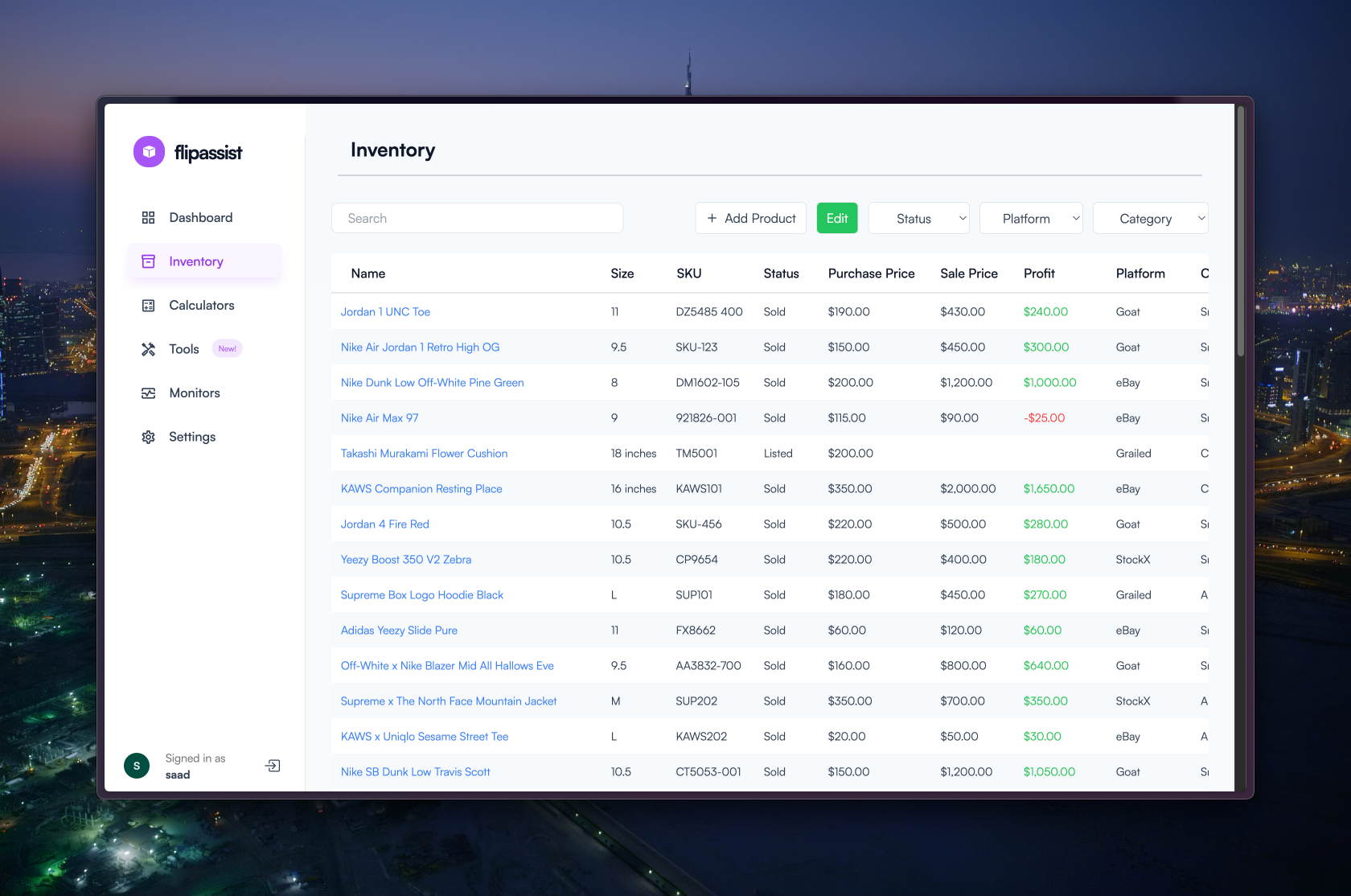Click the New! badge next to Tools
Viewport: 1351px width, 896px height.
[228, 348]
